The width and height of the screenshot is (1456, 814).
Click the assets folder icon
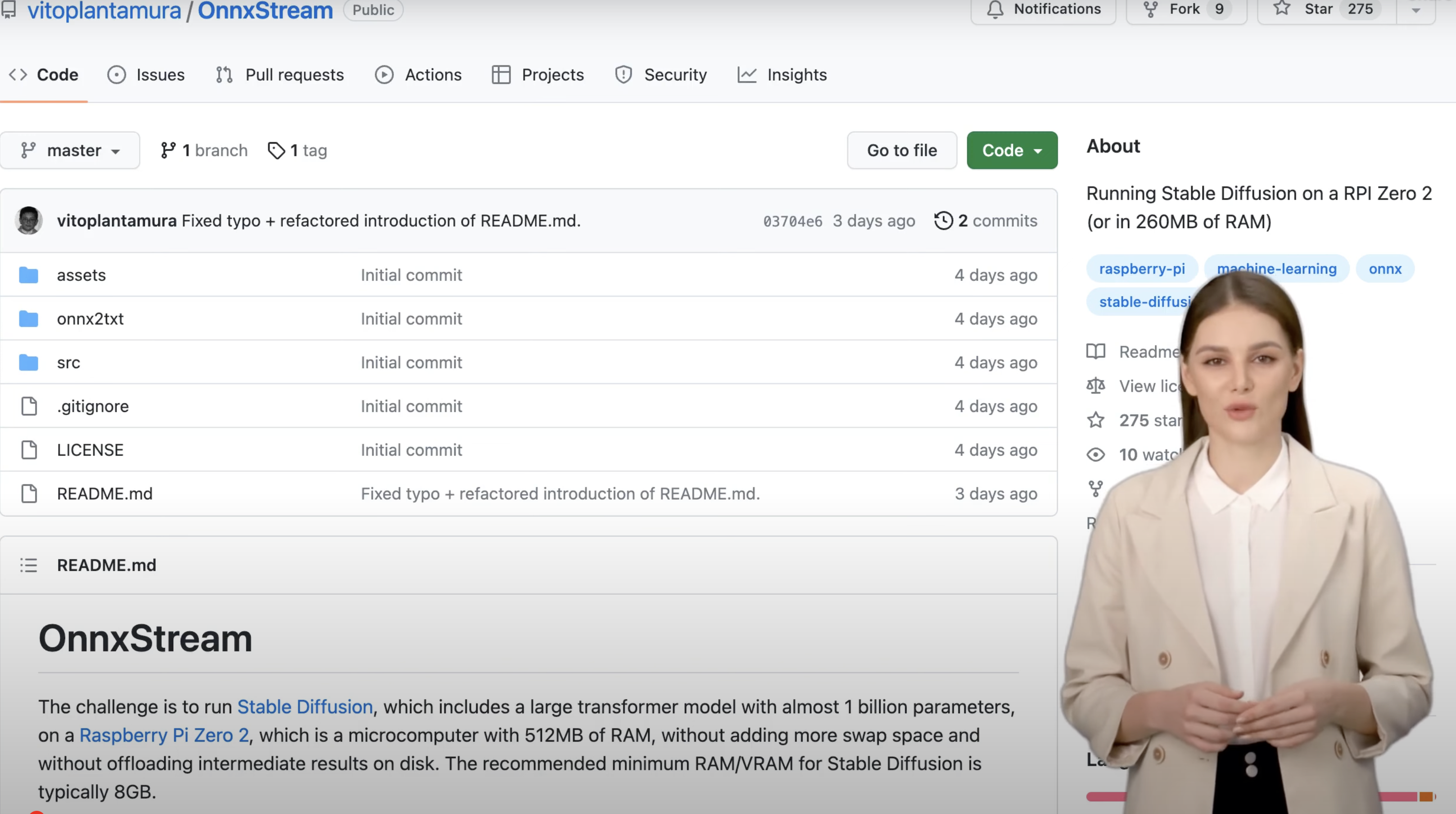pos(28,275)
